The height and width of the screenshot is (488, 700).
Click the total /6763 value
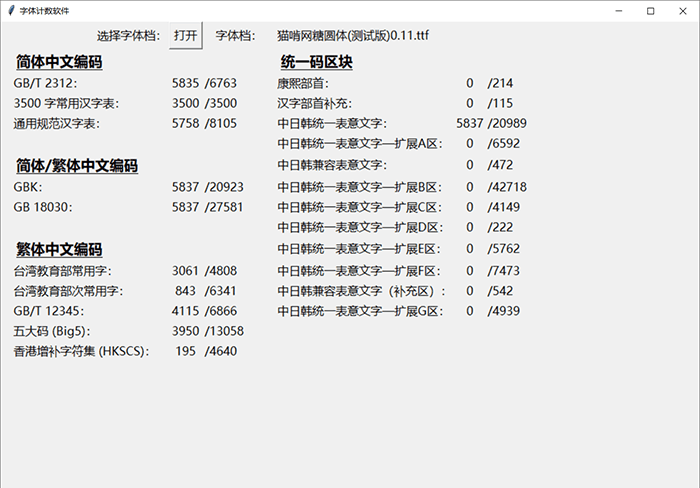click(x=221, y=83)
